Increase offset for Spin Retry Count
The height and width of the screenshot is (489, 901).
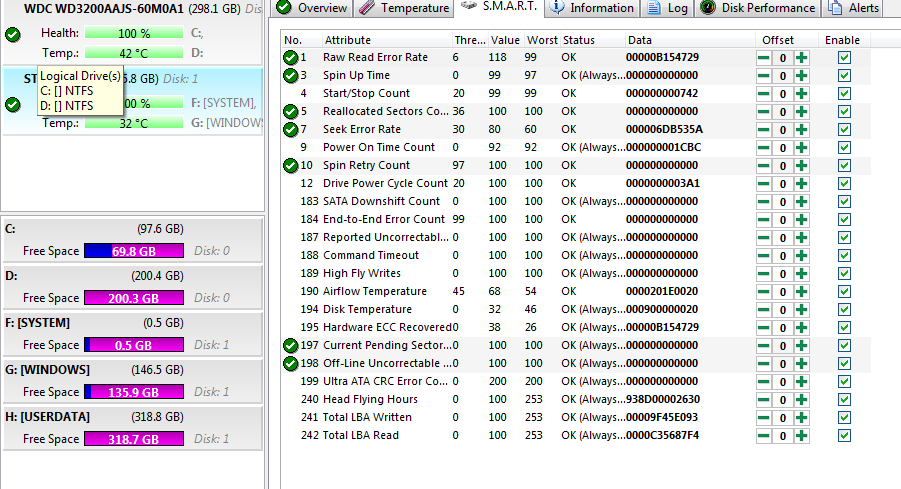point(802,166)
